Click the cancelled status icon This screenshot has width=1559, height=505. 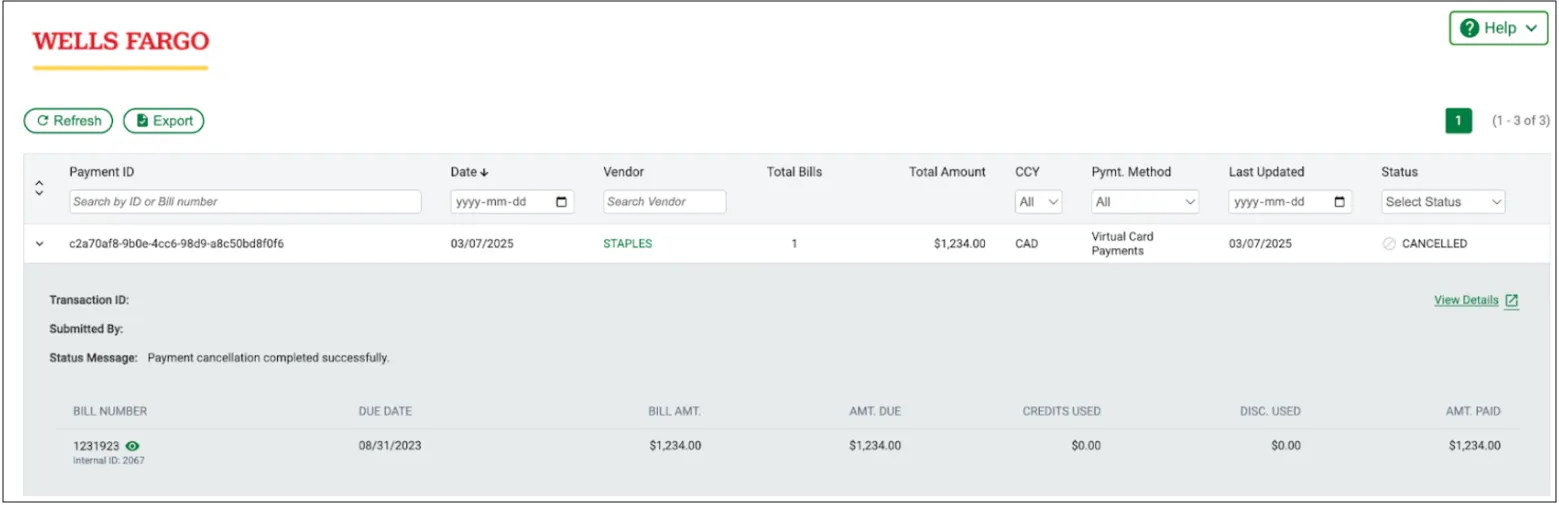pos(1389,243)
